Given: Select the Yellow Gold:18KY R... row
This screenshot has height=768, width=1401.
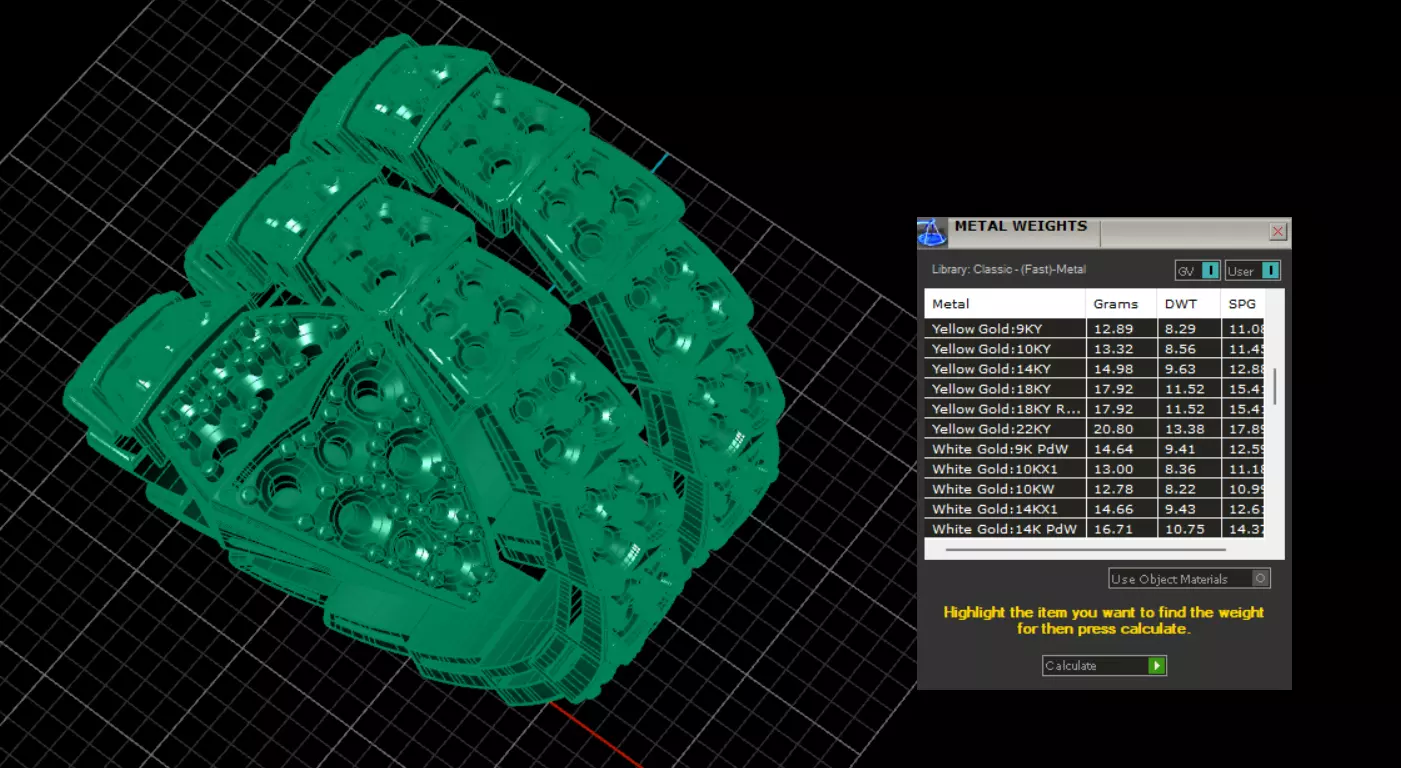Looking at the screenshot, I should tap(1094, 409).
